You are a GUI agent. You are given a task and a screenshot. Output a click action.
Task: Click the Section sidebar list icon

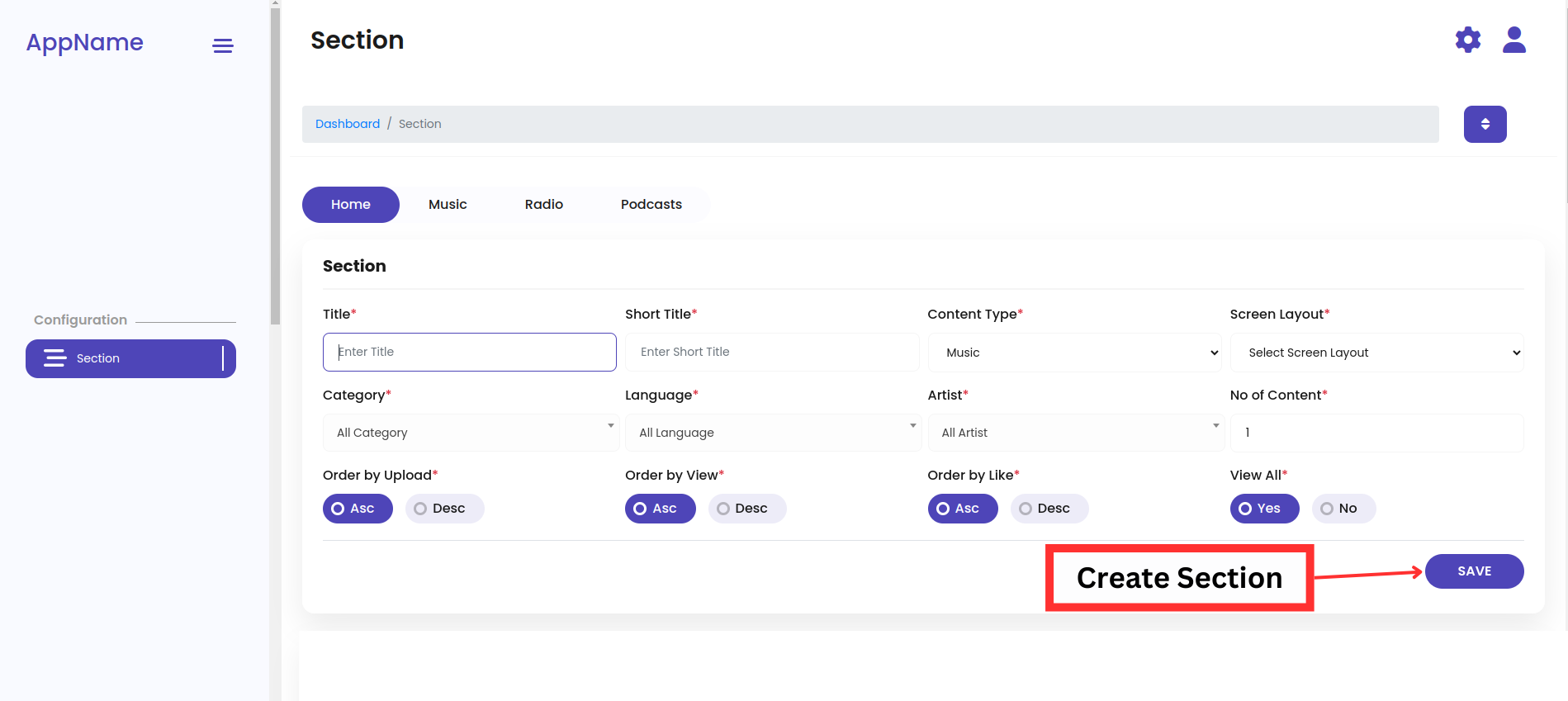54,358
